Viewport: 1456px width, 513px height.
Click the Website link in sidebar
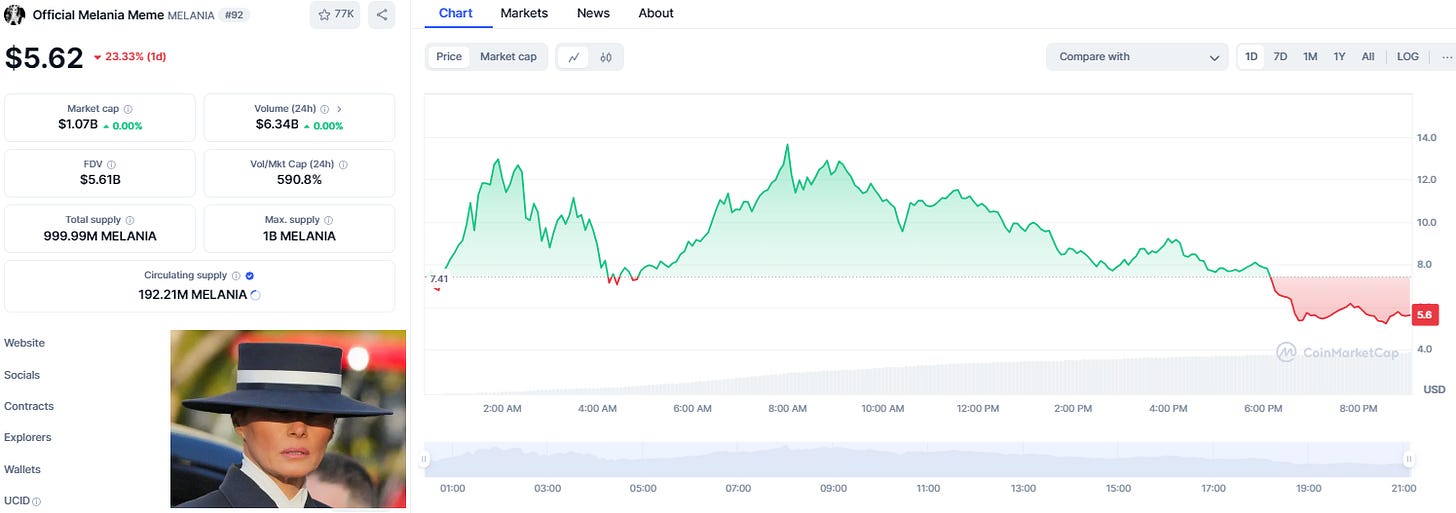point(24,343)
